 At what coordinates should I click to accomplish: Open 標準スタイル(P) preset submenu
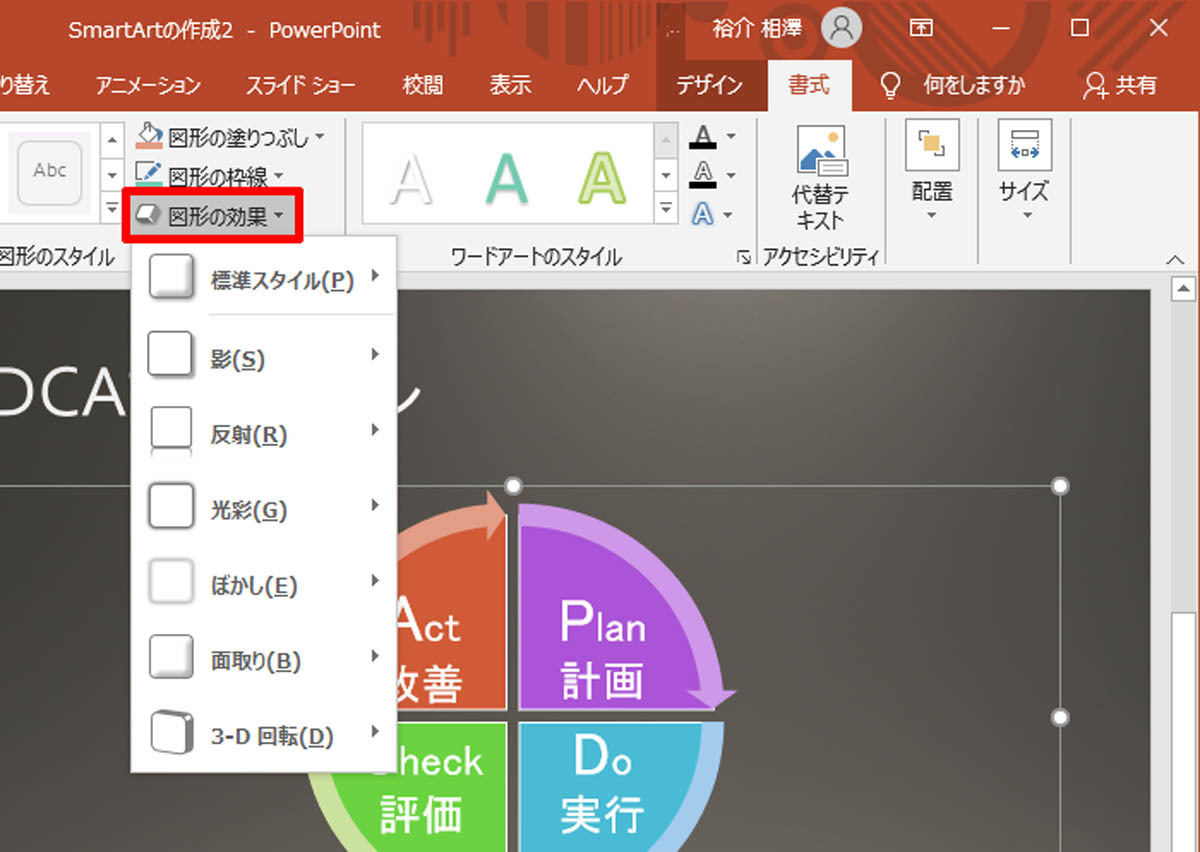264,279
